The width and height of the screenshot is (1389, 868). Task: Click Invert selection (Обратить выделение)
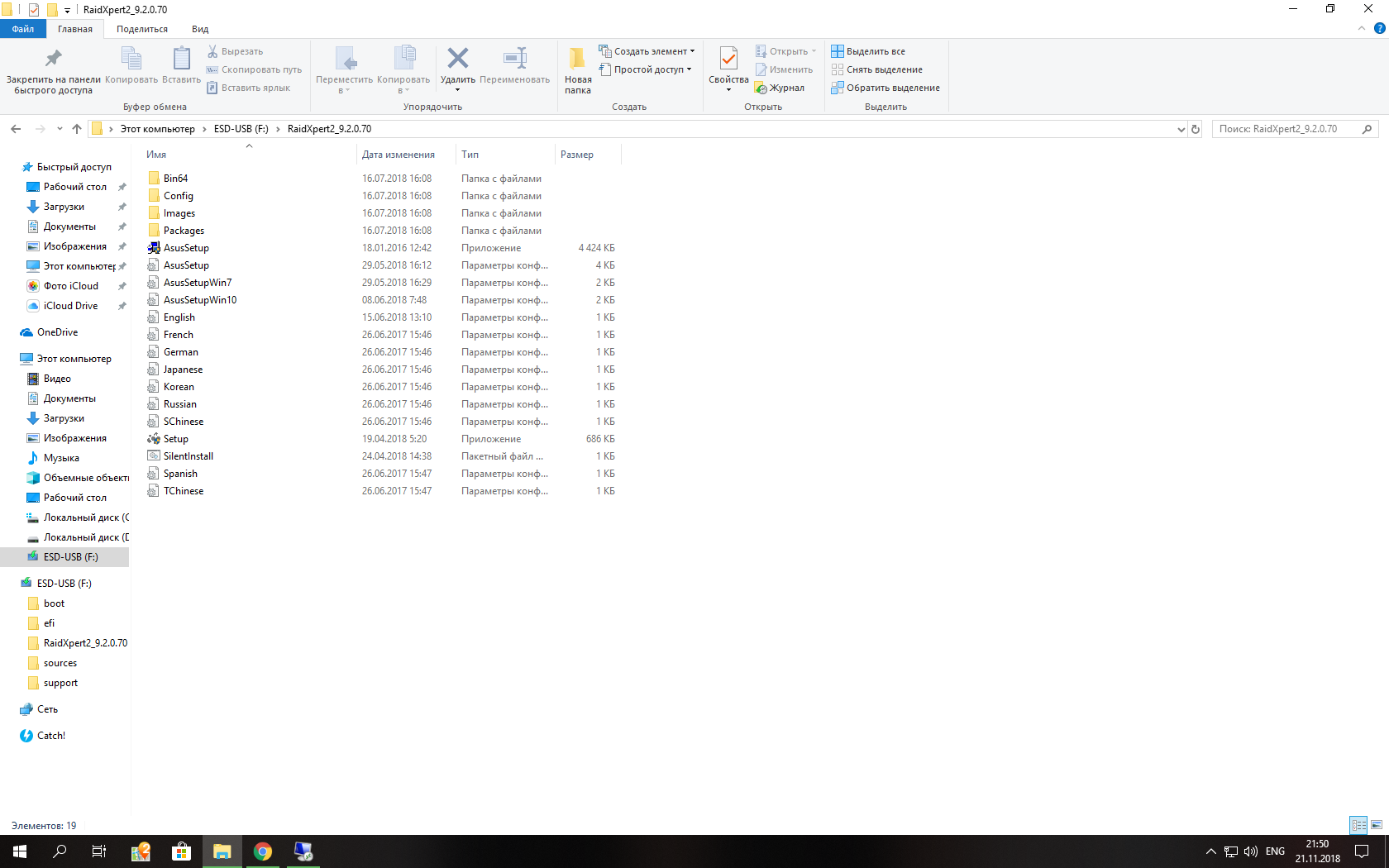(x=885, y=88)
